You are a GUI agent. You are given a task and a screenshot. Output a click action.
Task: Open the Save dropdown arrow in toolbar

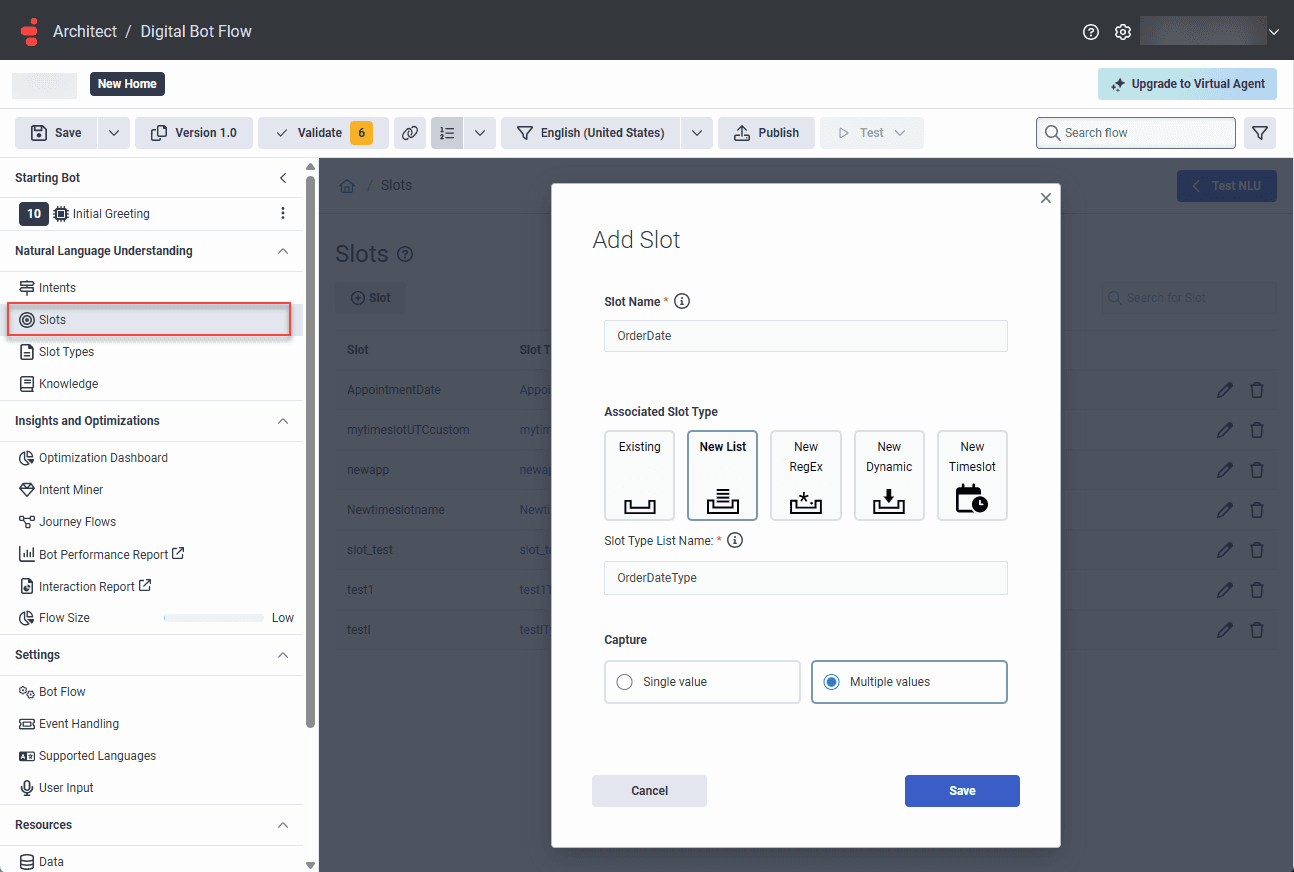pos(114,133)
